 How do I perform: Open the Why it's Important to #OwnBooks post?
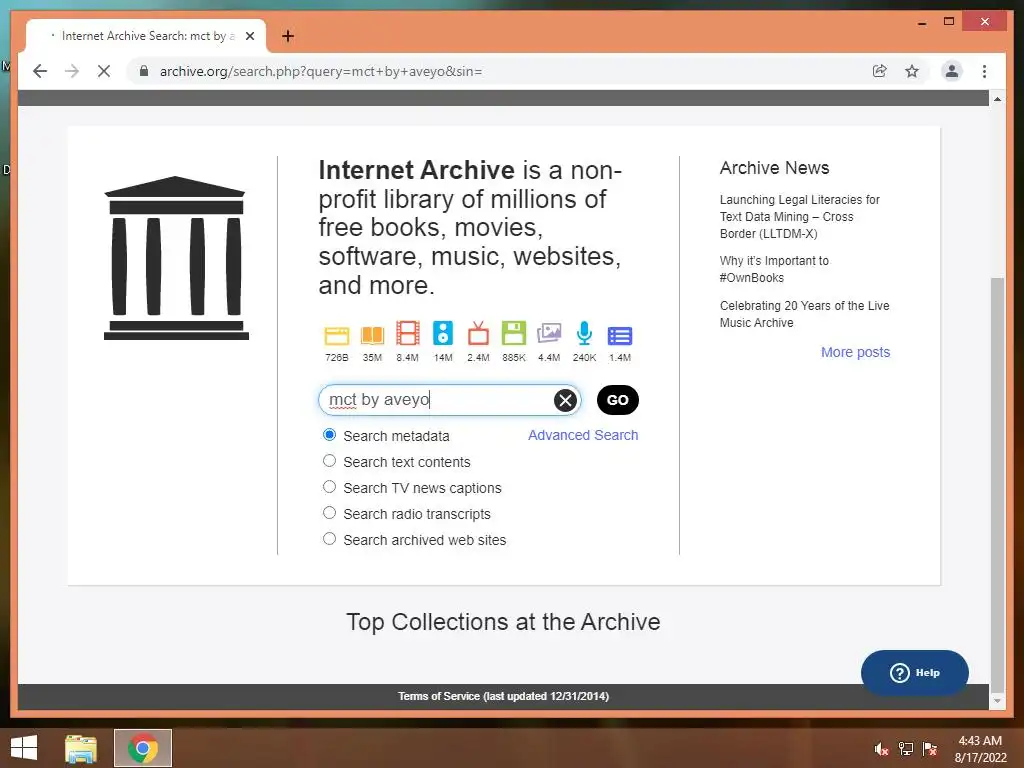point(775,269)
